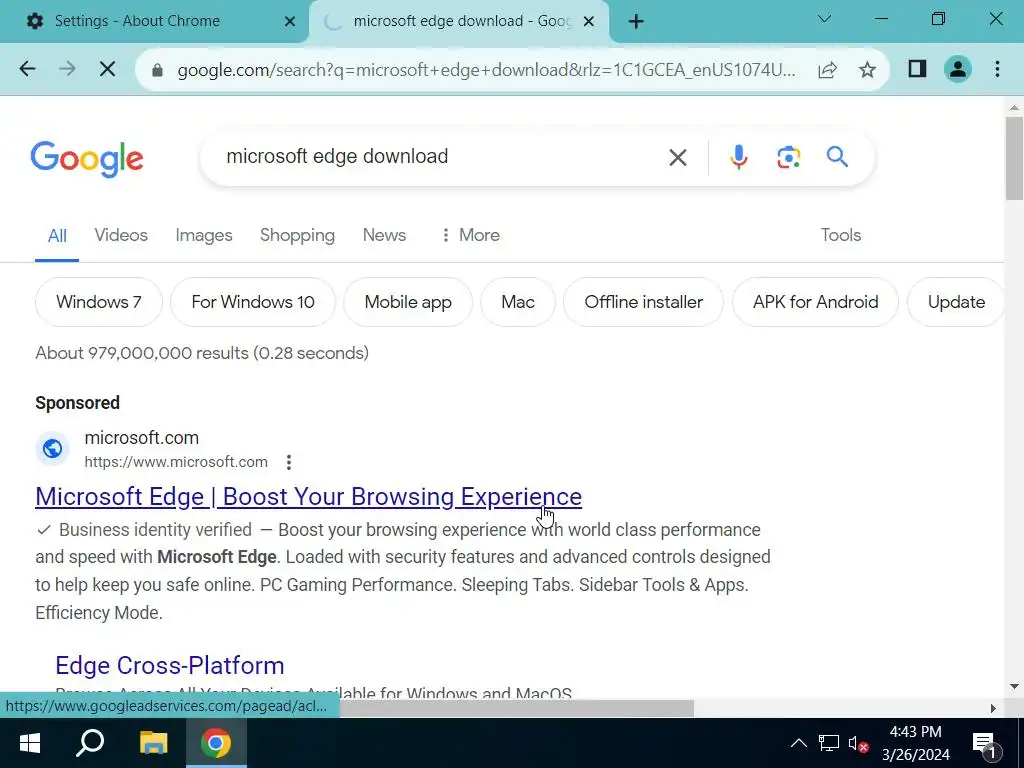
Task: Open the network status tray icon
Action: (x=828, y=743)
